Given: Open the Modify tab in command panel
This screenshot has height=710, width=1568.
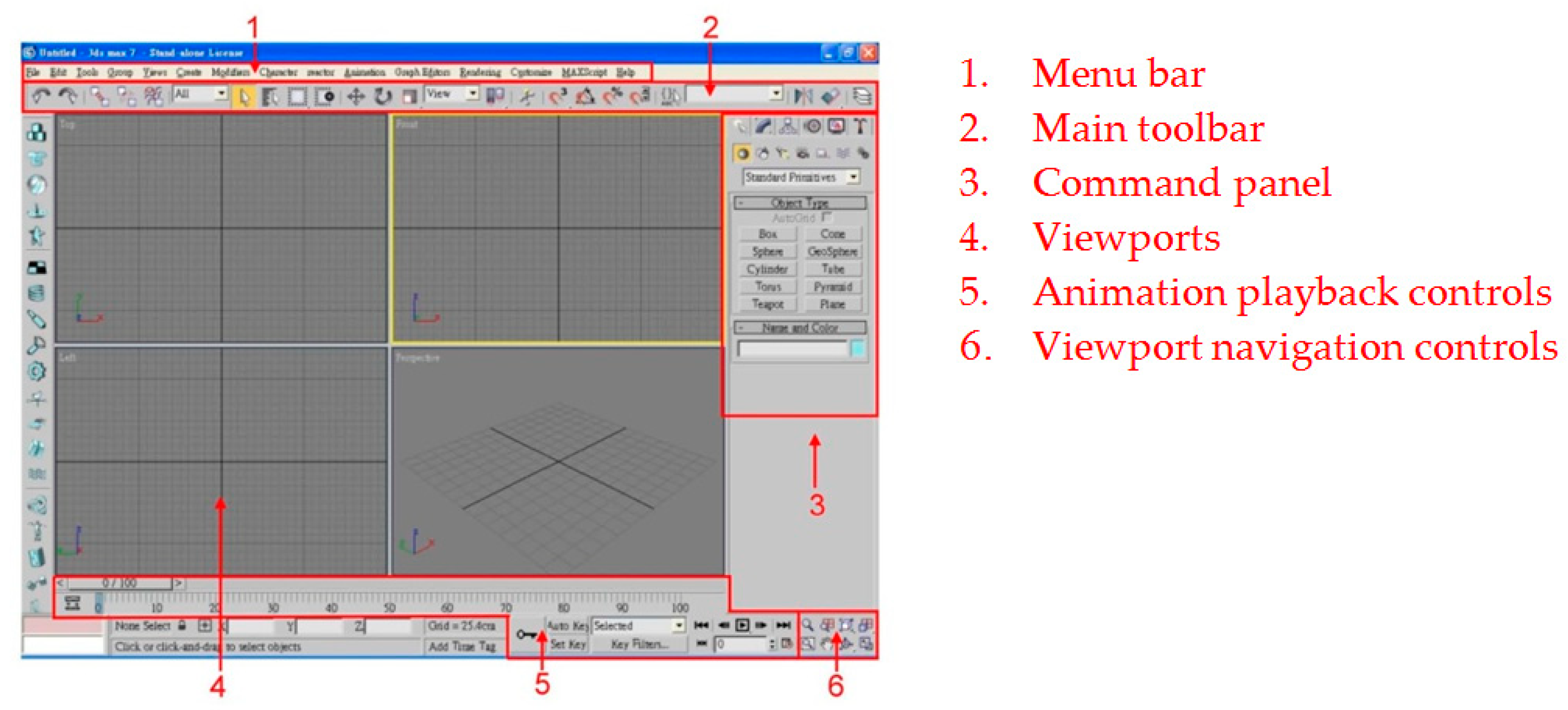Looking at the screenshot, I should point(763,127).
